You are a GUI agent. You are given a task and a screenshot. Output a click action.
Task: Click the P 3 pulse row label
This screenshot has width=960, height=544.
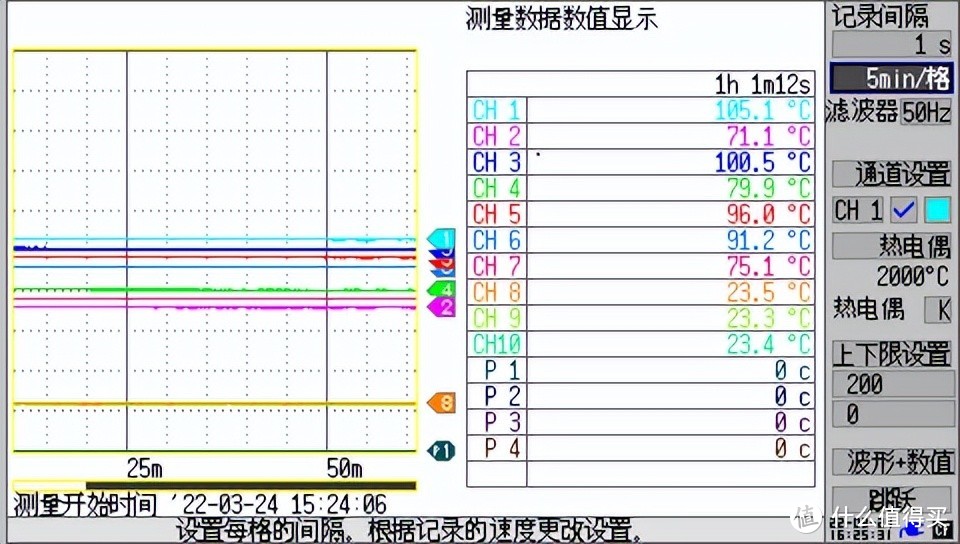501,422
